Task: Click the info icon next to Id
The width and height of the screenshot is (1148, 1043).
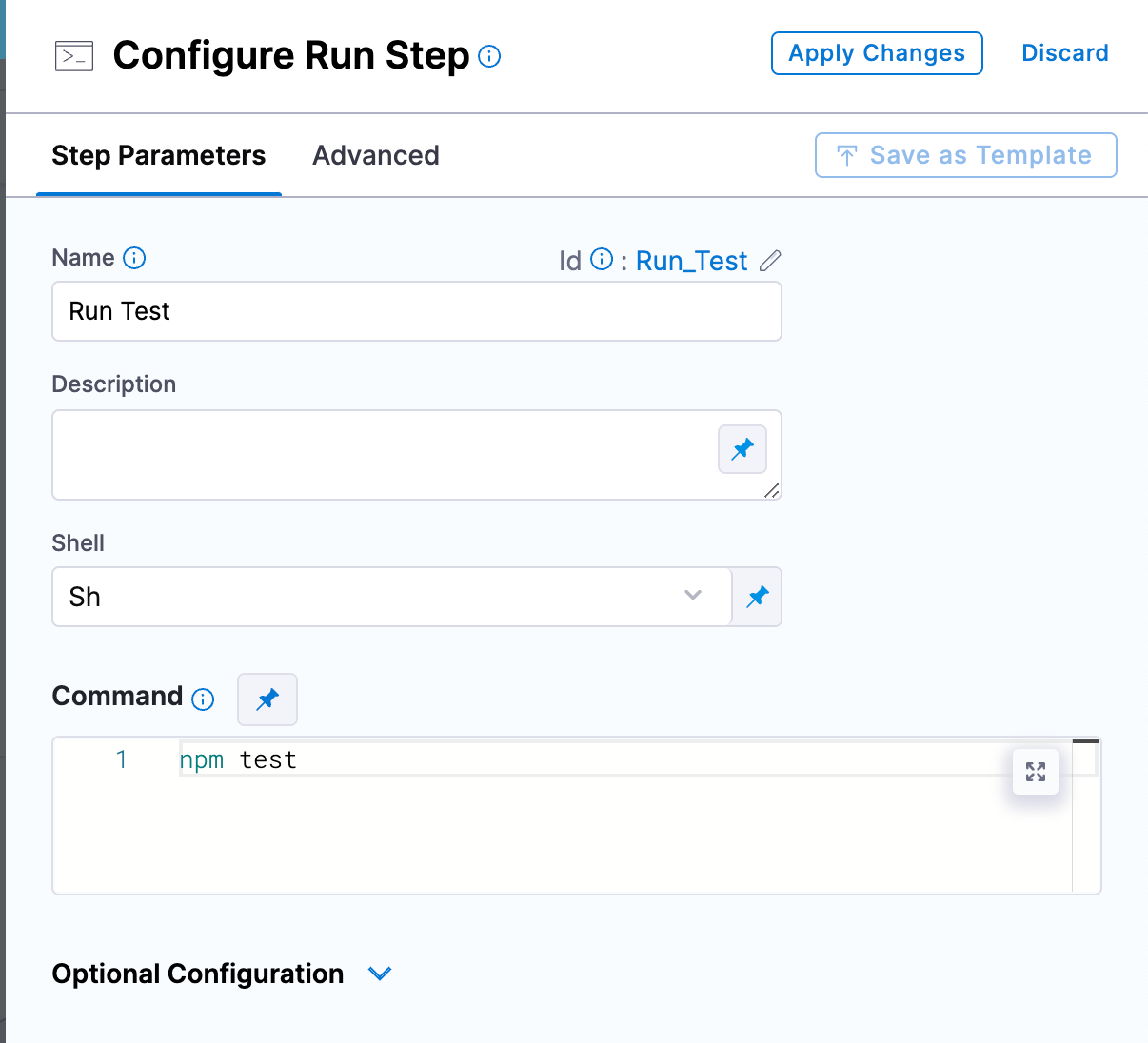Action: 602,259
